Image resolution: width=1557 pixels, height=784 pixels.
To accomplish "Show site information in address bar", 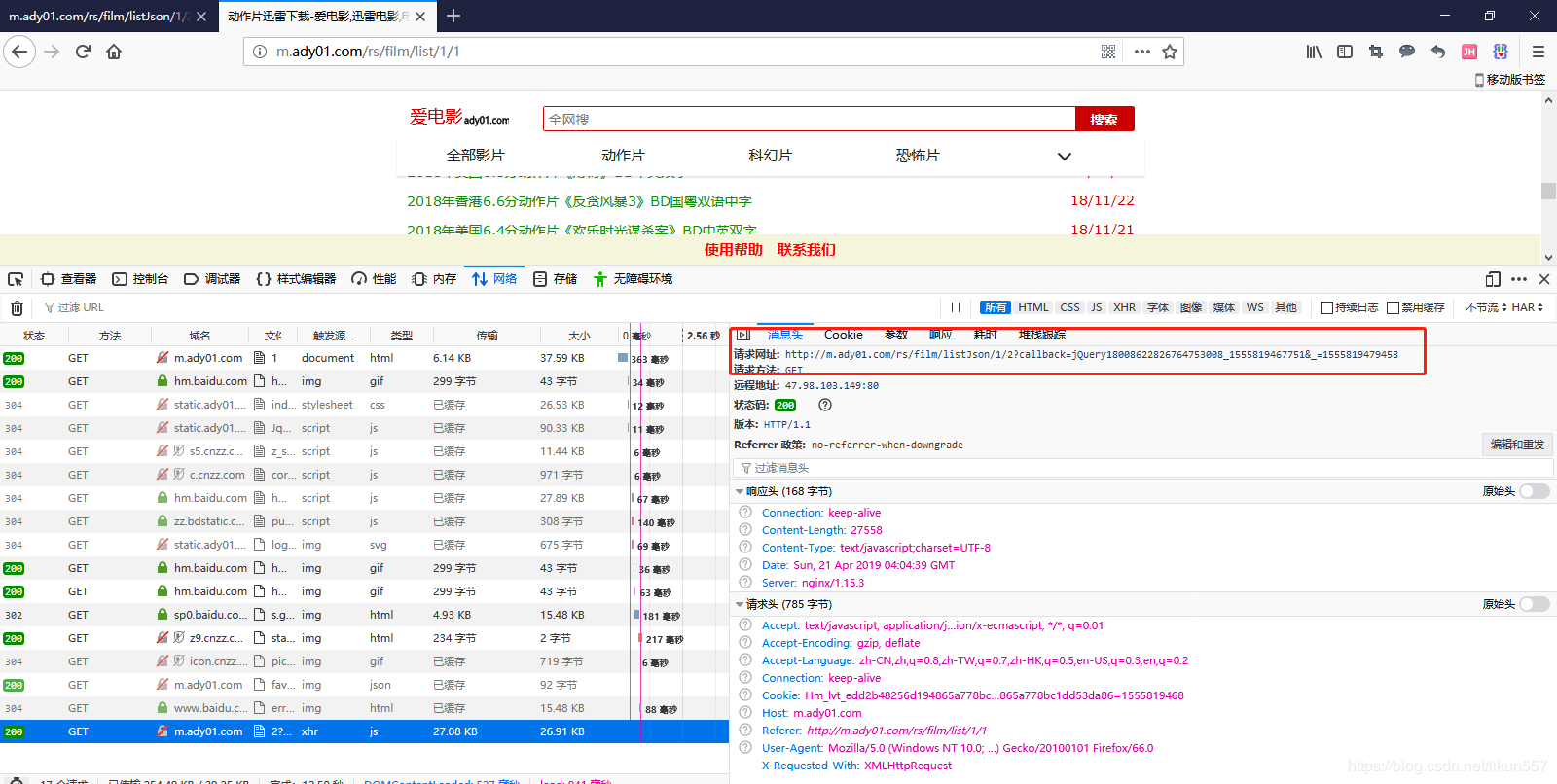I will [x=260, y=52].
